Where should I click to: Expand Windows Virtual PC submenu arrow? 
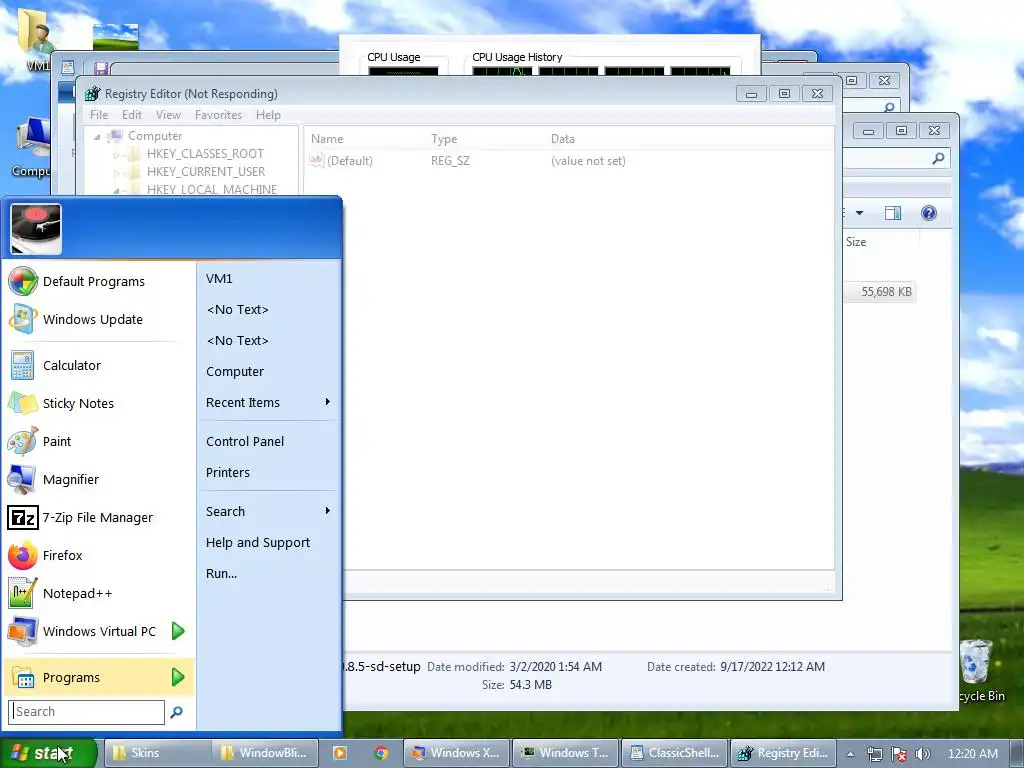point(178,632)
